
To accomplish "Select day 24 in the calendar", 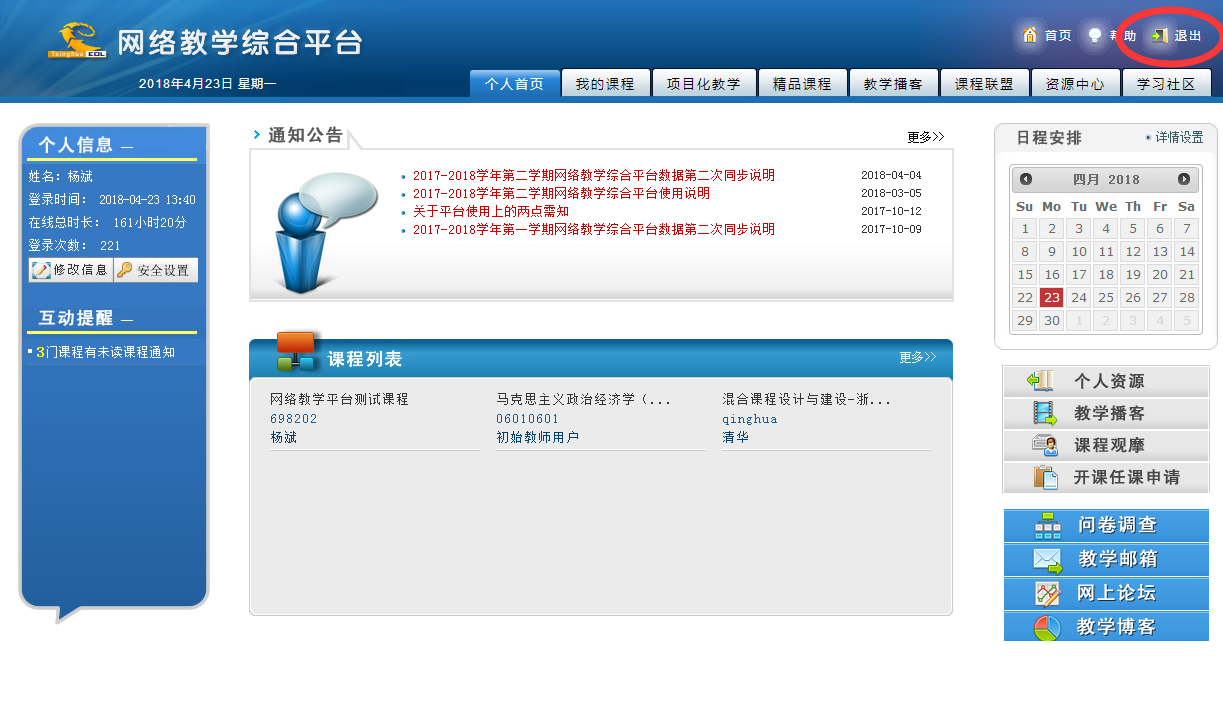I will click(1078, 297).
